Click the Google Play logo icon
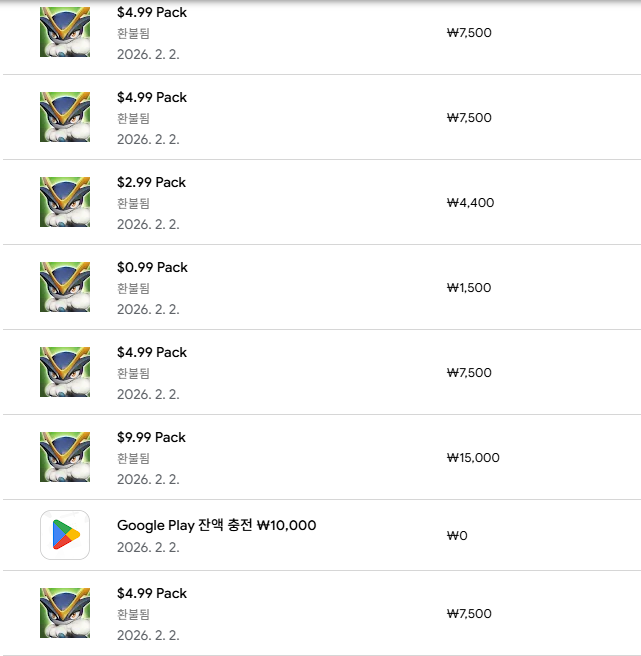This screenshot has width=641, height=656. point(65,535)
